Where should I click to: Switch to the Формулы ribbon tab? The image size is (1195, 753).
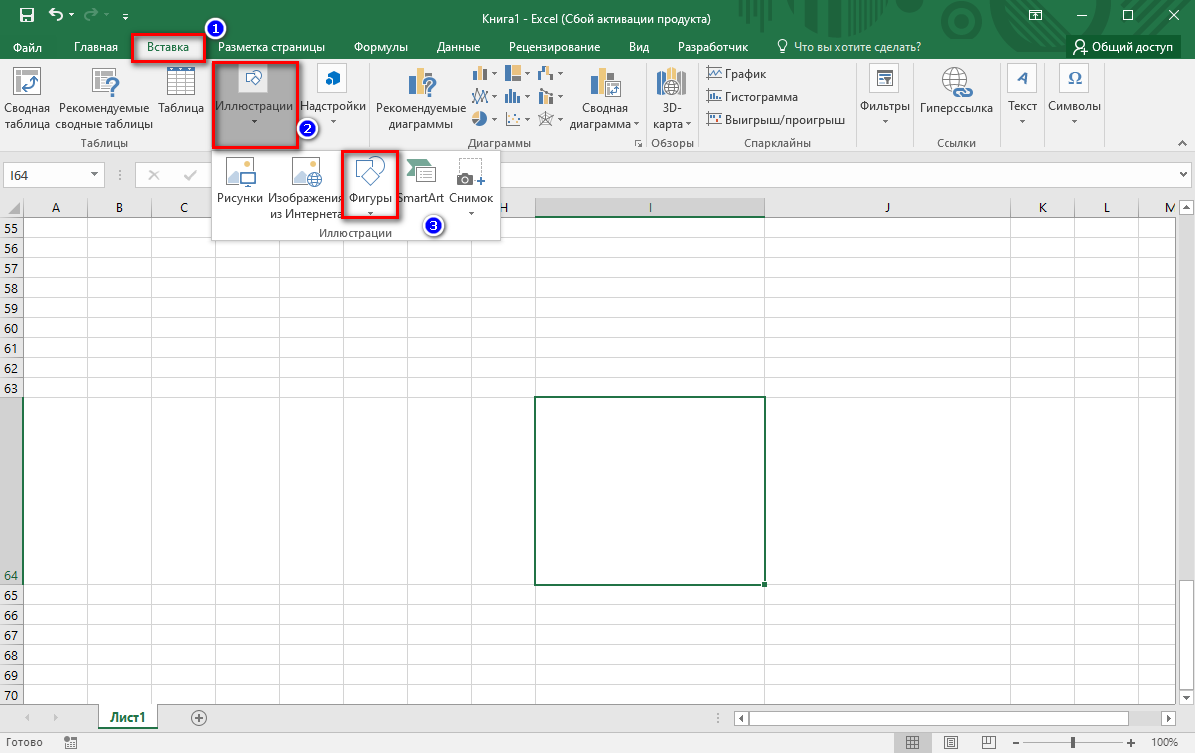tap(380, 47)
